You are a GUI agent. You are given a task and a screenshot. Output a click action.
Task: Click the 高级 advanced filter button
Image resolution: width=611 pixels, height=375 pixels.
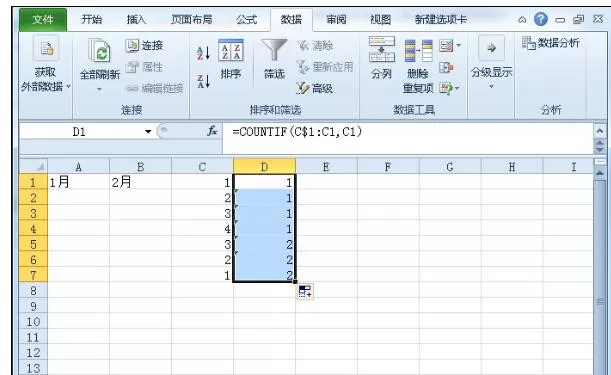314,88
